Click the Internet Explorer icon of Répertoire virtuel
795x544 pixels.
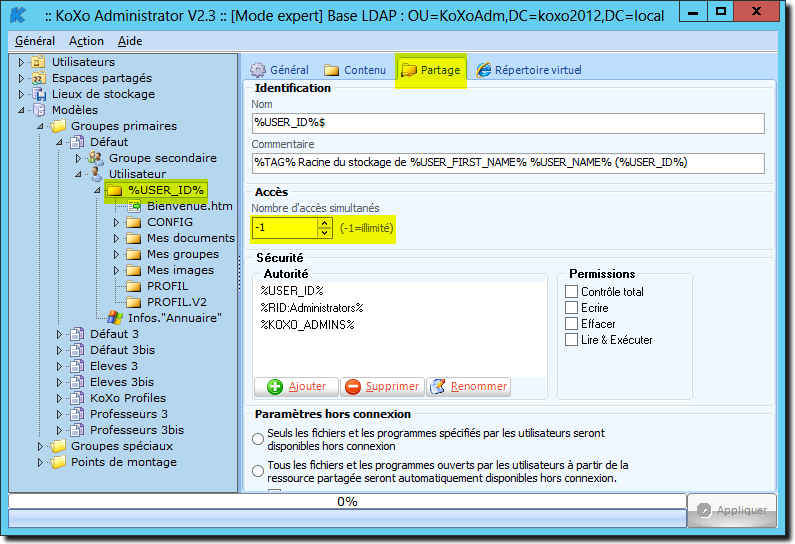[484, 70]
